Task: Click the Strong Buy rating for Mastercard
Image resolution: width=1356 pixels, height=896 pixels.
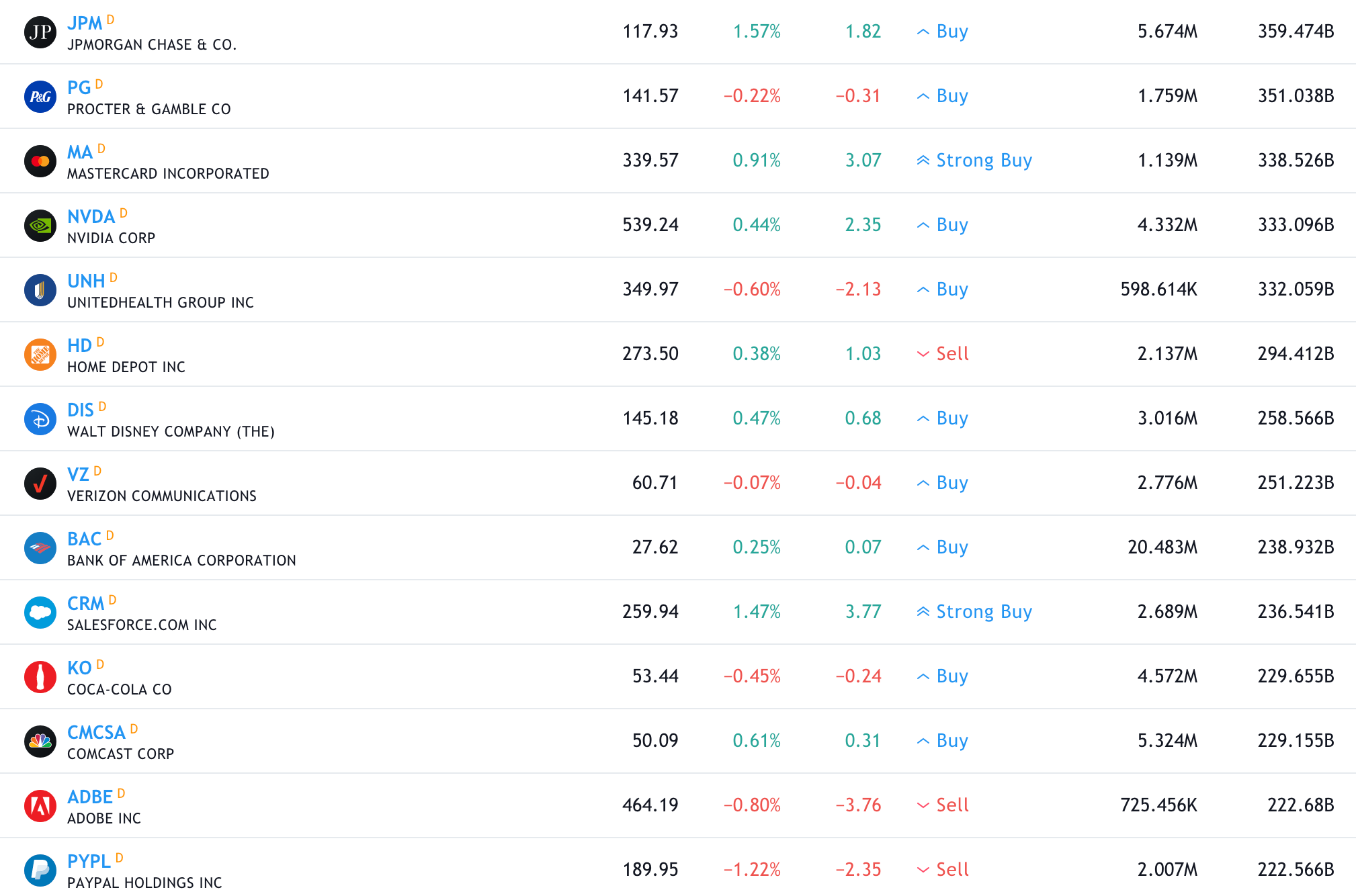Action: (983, 161)
